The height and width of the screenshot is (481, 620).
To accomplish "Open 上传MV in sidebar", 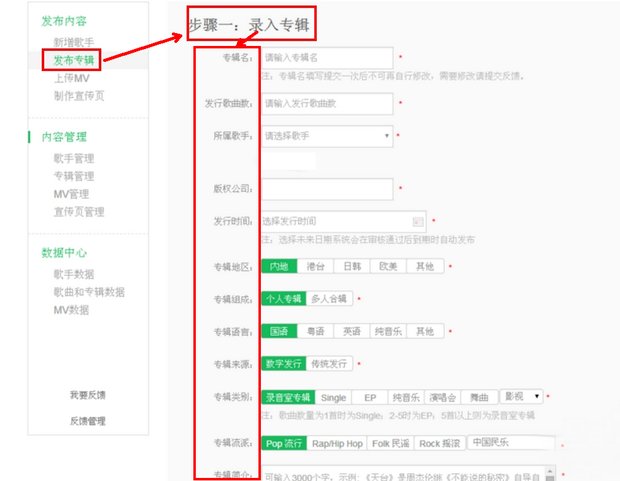I will coord(72,78).
